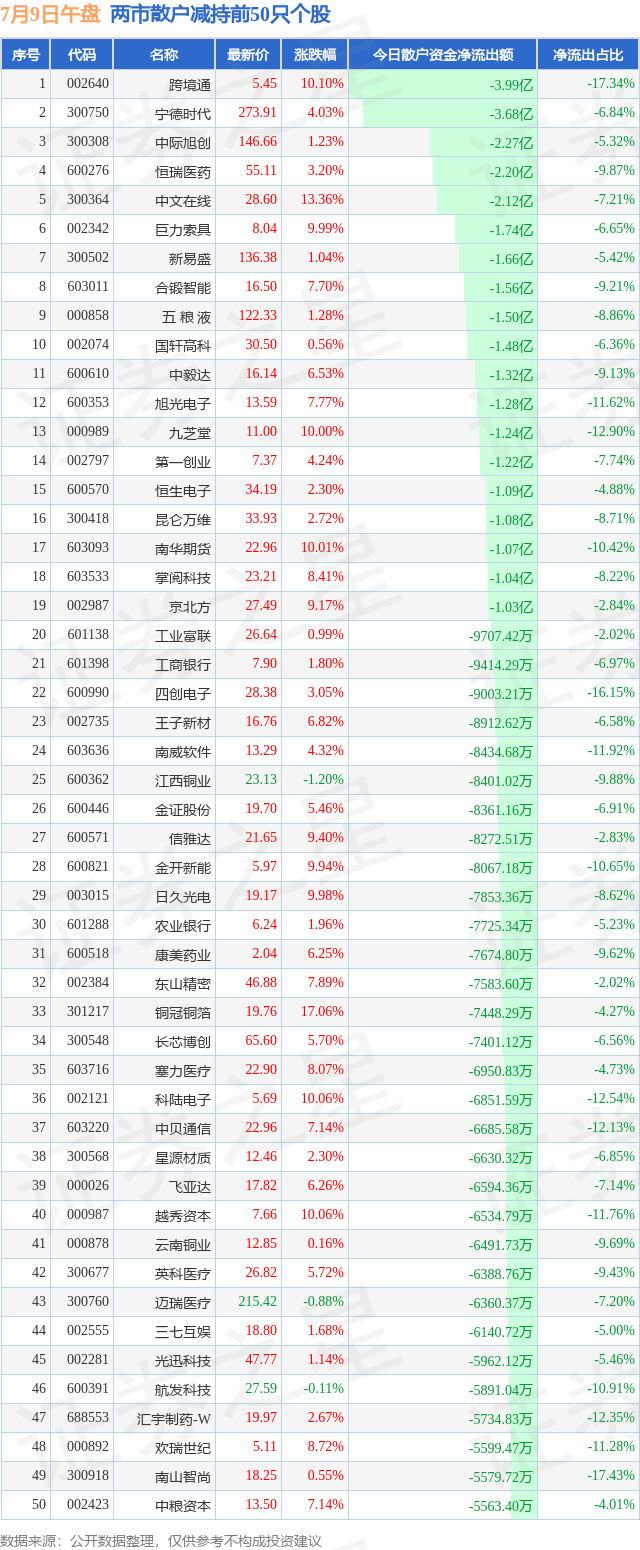Select stock name 金开新能
This screenshot has width=640, height=1550.
point(183,868)
